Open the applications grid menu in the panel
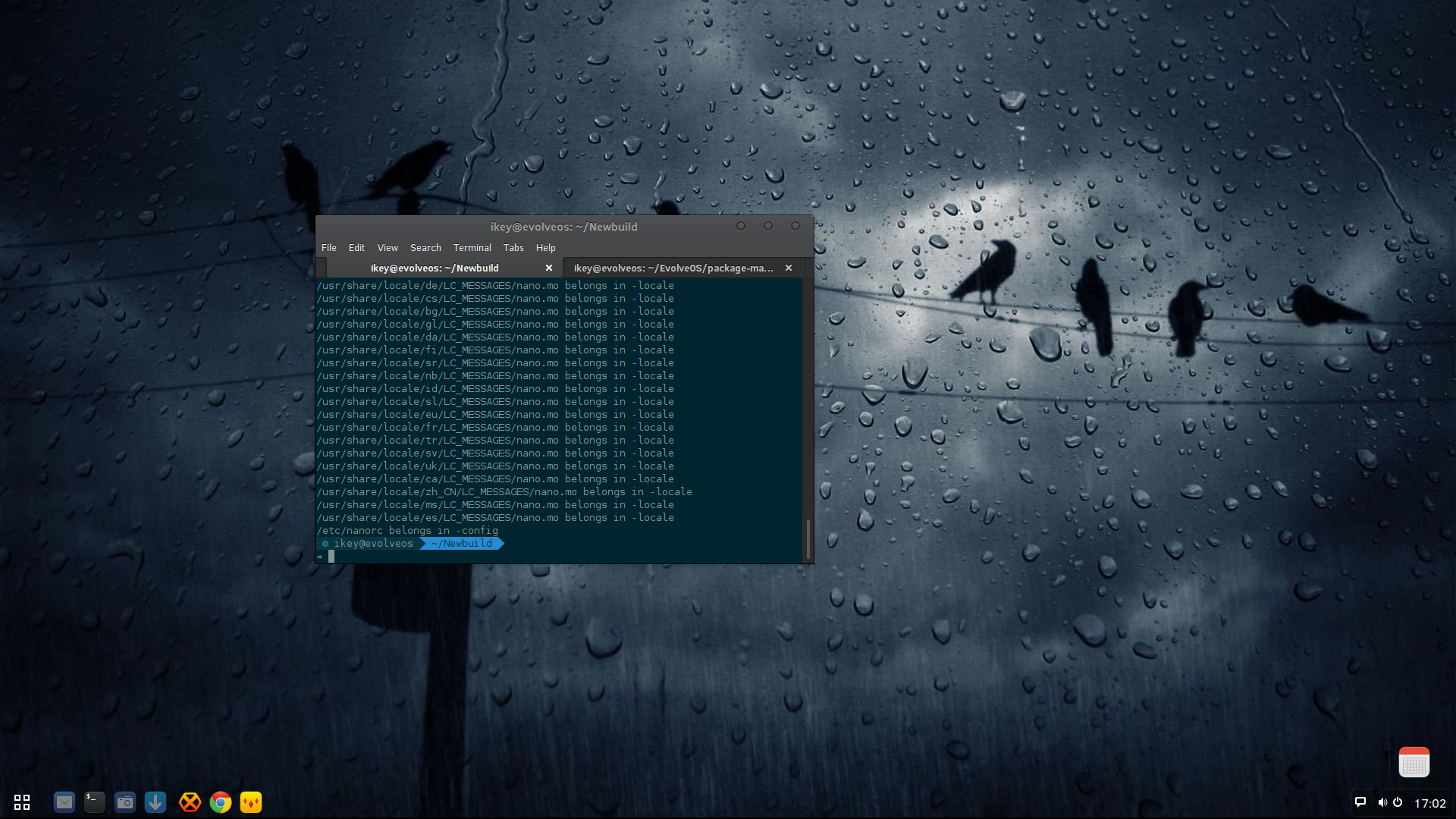This screenshot has width=1456, height=819. click(x=22, y=802)
